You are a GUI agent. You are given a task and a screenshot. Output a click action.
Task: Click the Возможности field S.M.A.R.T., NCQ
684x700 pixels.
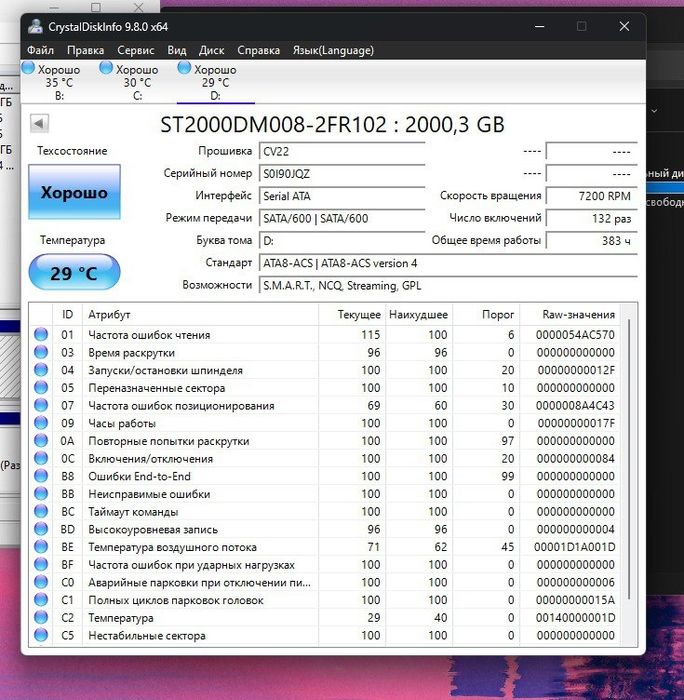448,285
